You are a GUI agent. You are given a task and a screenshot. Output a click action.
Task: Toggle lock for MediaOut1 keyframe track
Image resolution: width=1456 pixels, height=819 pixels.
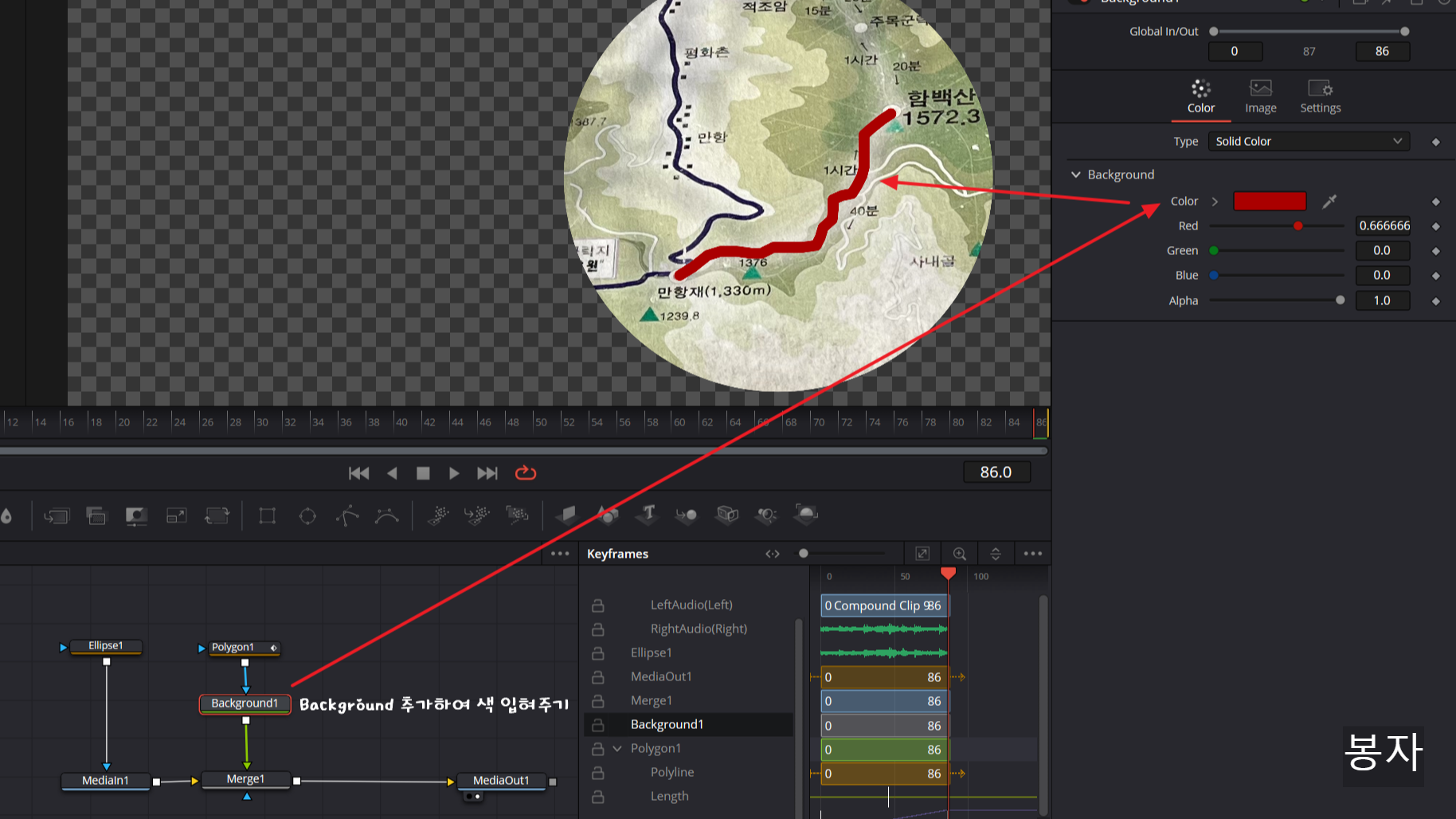tap(597, 677)
